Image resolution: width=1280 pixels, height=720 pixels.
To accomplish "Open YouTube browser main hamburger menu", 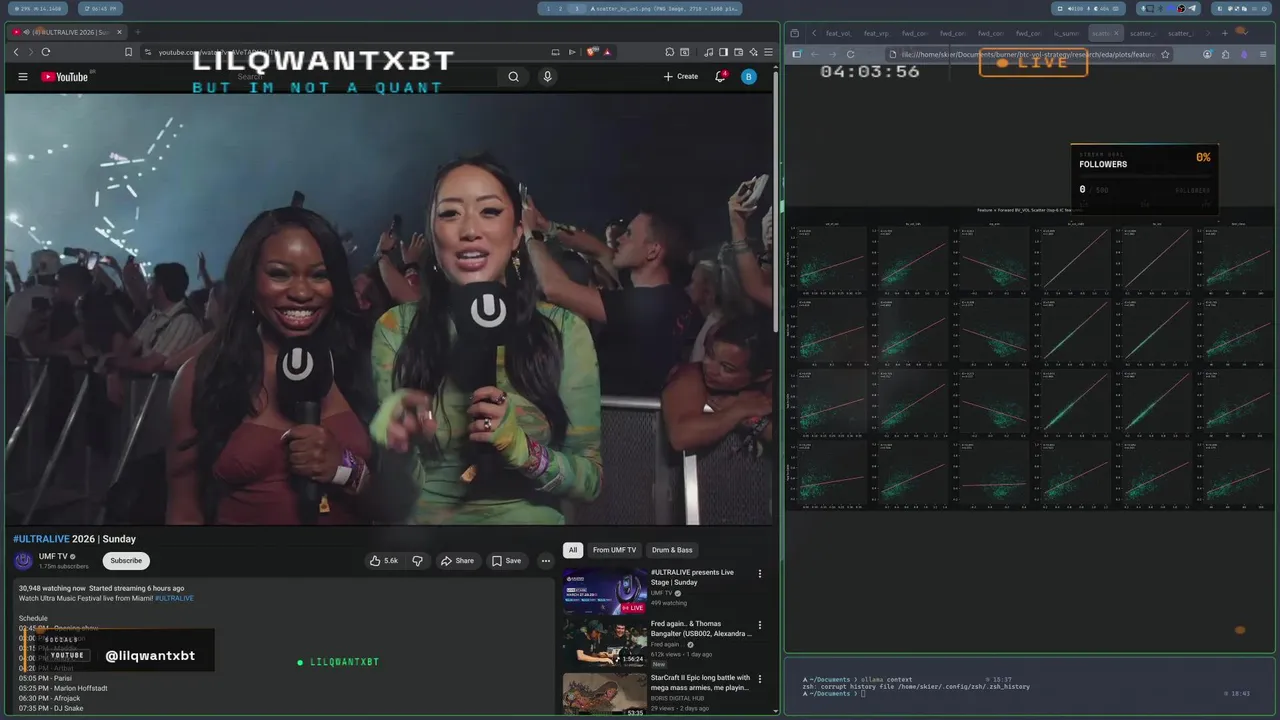I will pyautogui.click(x=768, y=52).
